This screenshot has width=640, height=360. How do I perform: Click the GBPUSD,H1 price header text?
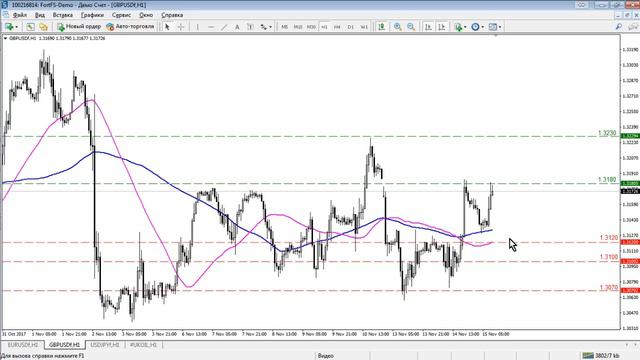click(57, 38)
